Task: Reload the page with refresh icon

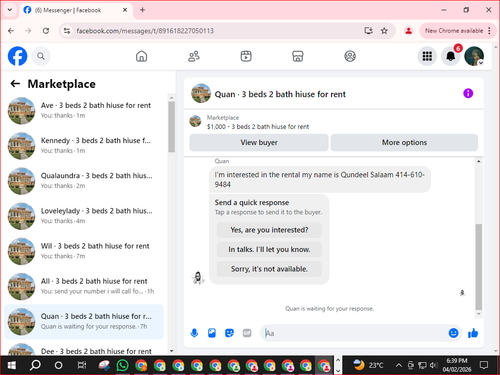Action: (46, 31)
